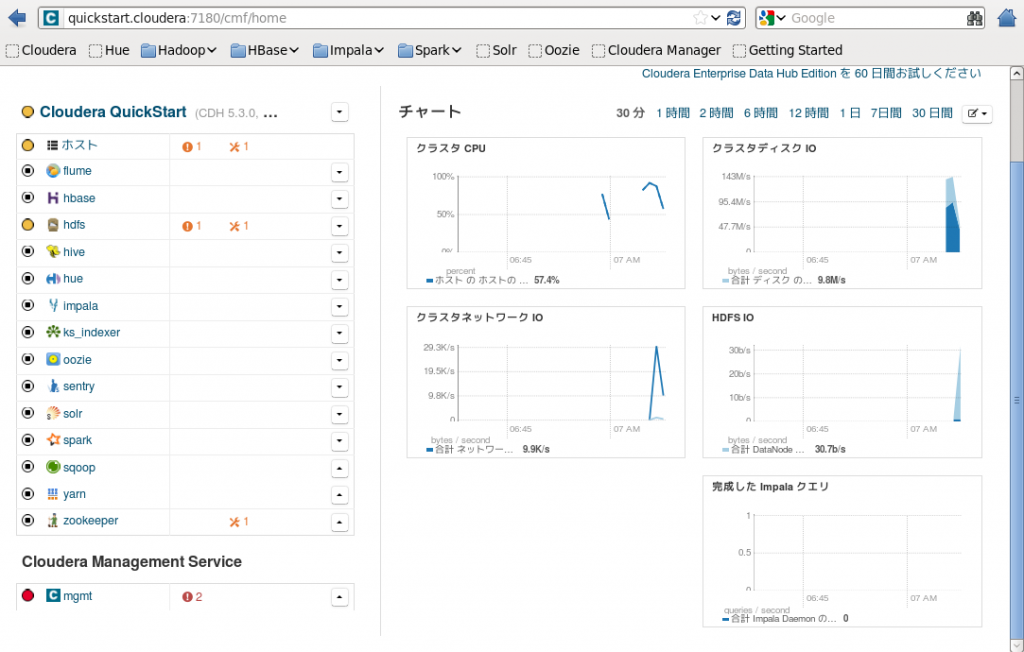Open the hbase service icon
The height and width of the screenshot is (652, 1024).
point(53,198)
